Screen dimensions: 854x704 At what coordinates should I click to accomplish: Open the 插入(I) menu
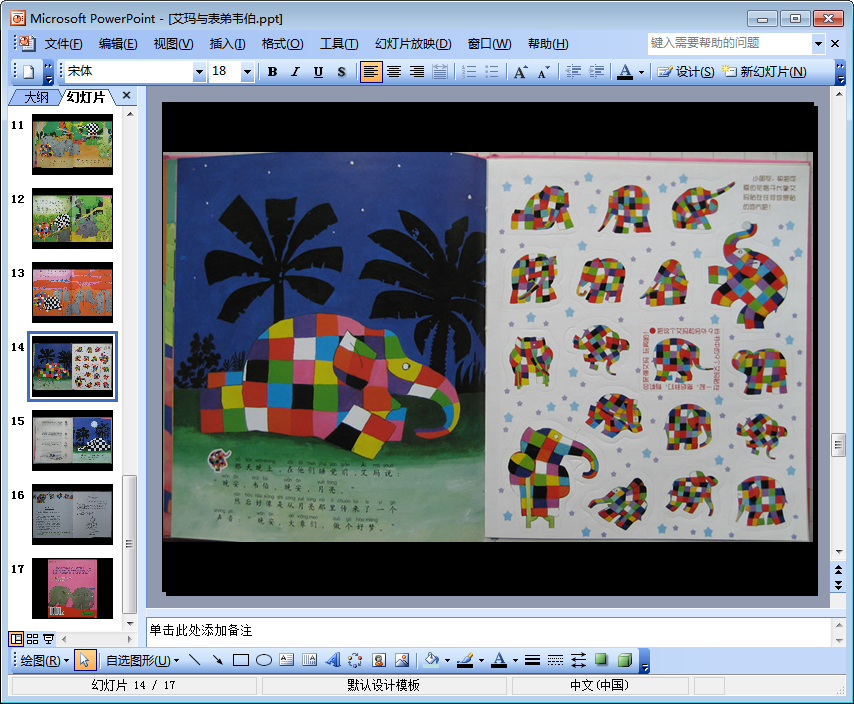tap(227, 44)
